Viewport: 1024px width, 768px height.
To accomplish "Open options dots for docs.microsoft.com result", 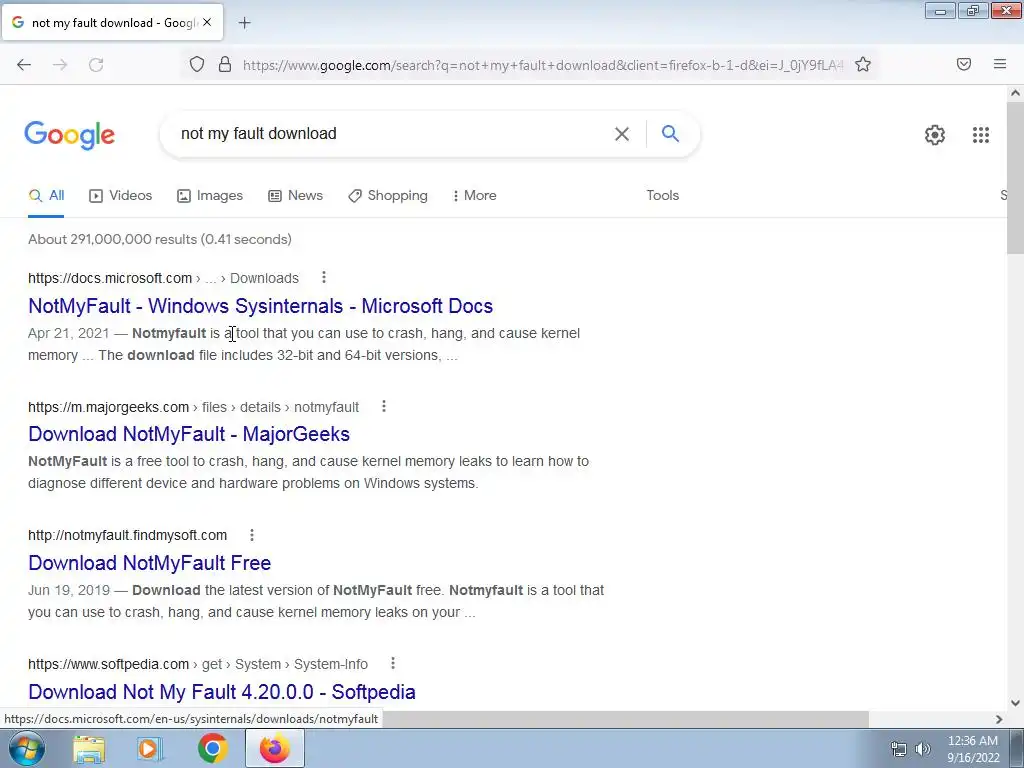I will [x=323, y=278].
